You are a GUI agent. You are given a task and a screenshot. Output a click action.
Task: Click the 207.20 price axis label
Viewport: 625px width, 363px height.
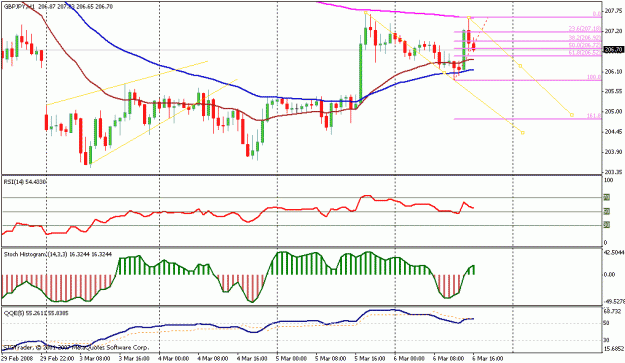[x=613, y=31]
